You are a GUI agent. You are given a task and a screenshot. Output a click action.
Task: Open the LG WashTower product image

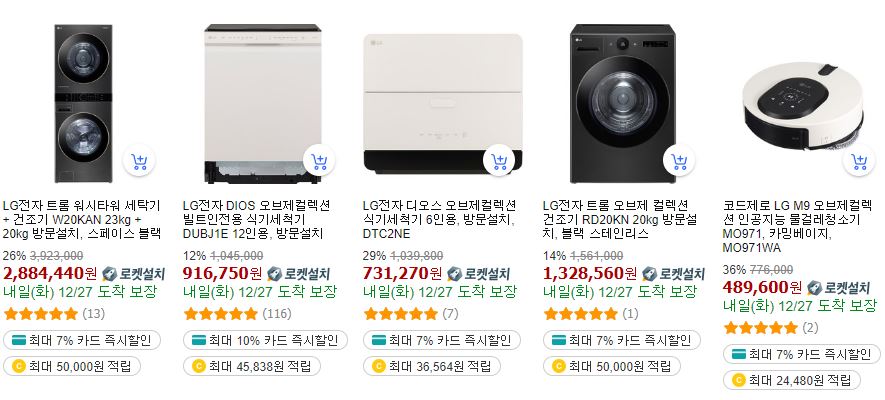pos(83,104)
